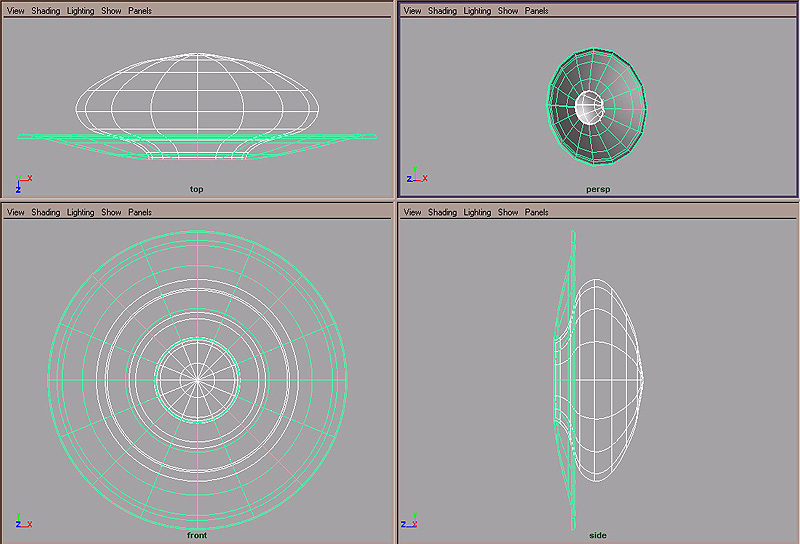
Task: Click the axis indicator icon in the top viewport
Action: (21, 183)
